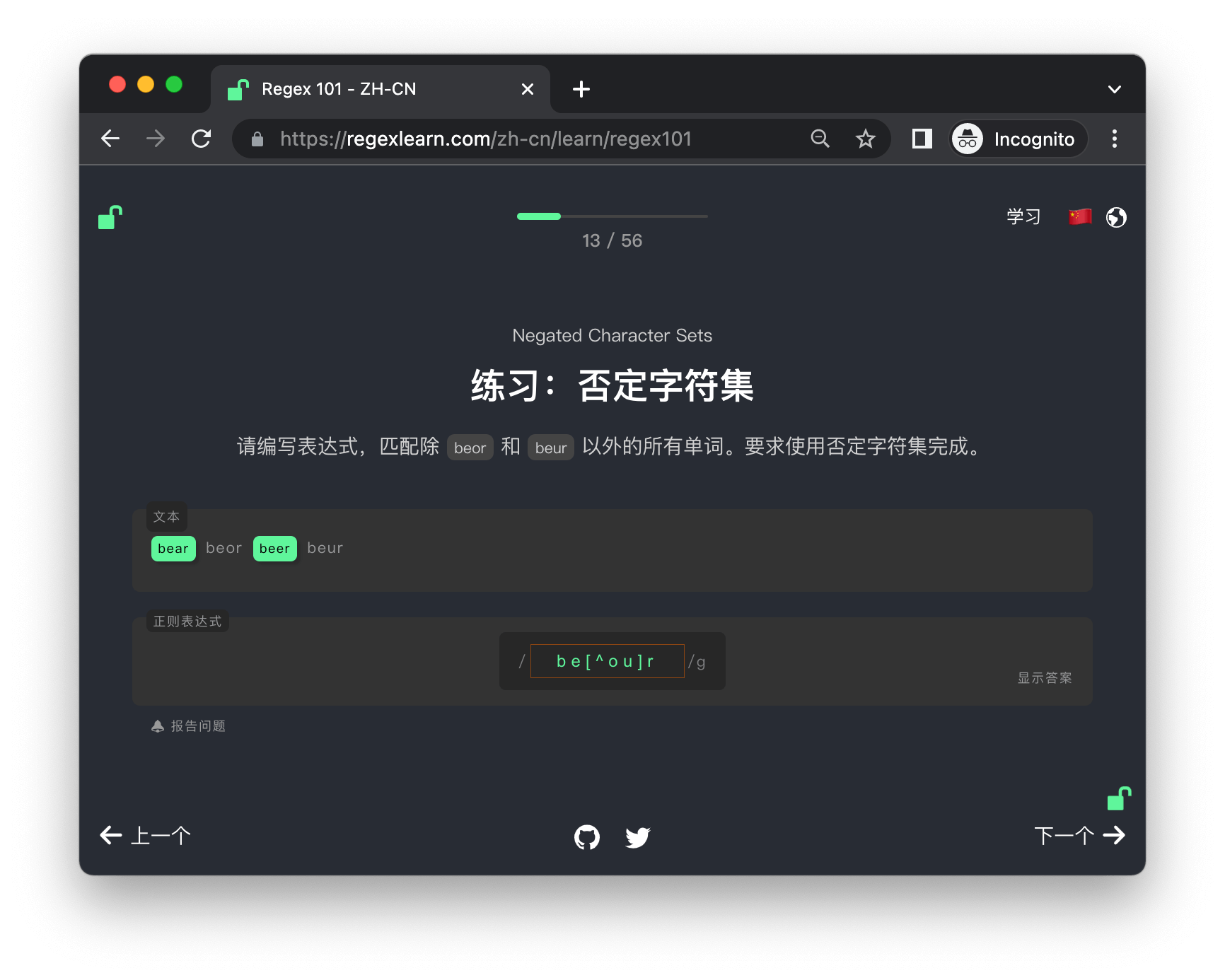Click the lesson progress bar
This screenshot has height=980, width=1225.
click(x=612, y=216)
